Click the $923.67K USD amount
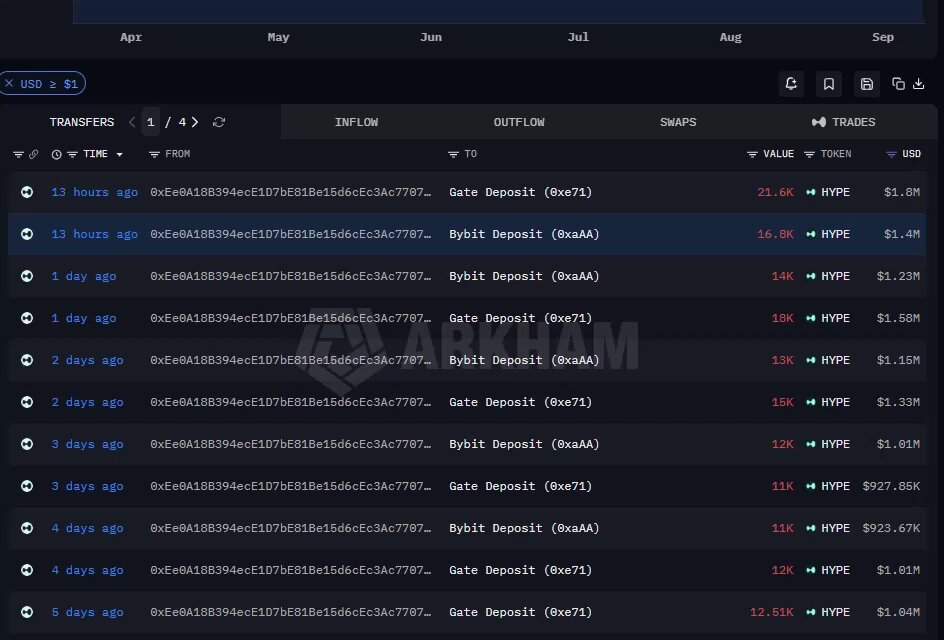The width and height of the screenshot is (944, 640). click(x=891, y=528)
